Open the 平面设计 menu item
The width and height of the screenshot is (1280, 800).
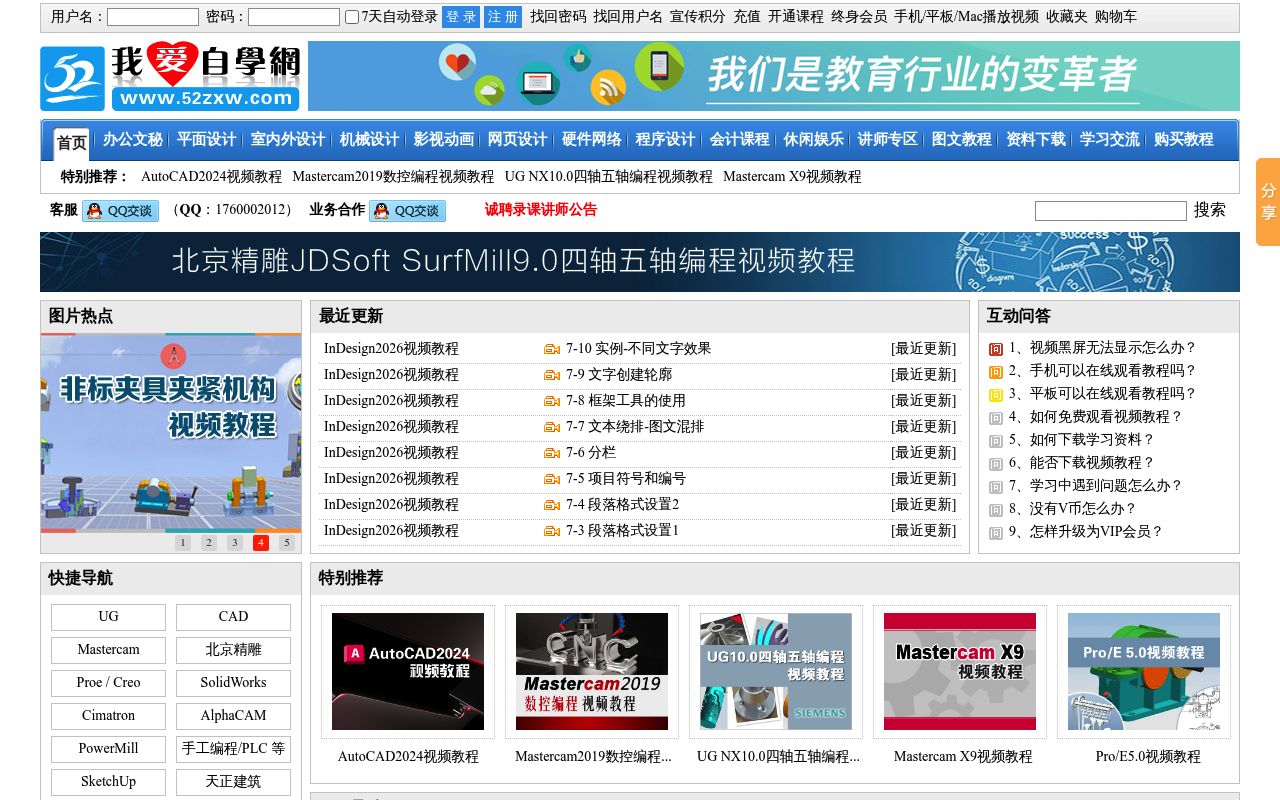pyautogui.click(x=206, y=140)
